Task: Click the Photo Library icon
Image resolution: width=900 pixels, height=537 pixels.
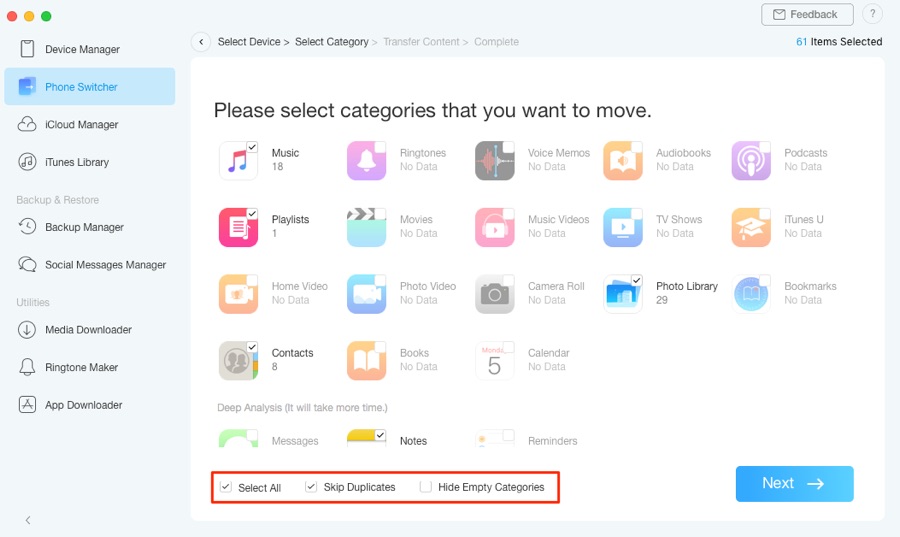Action: [x=623, y=294]
